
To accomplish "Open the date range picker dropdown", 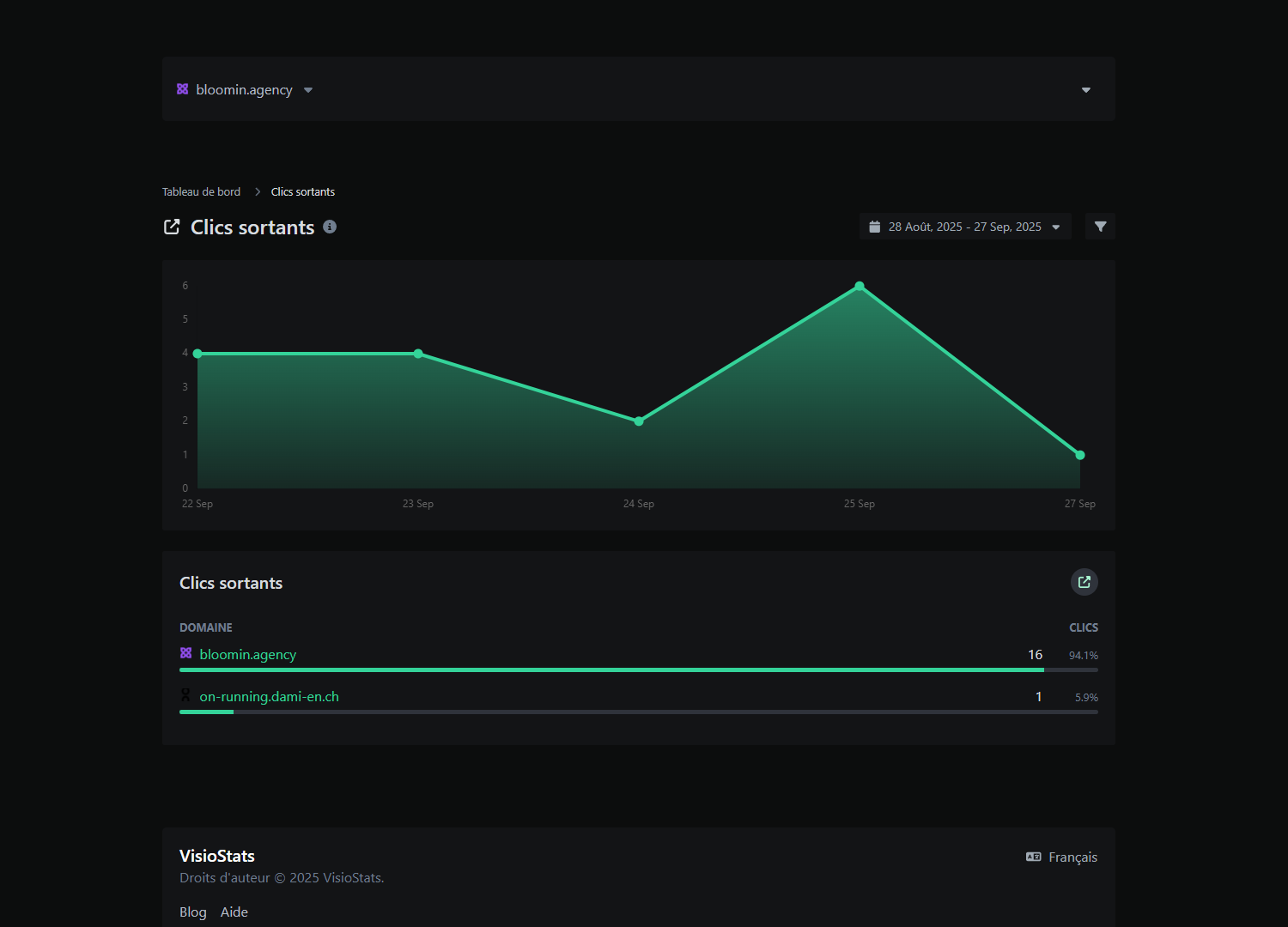I will tap(965, 227).
